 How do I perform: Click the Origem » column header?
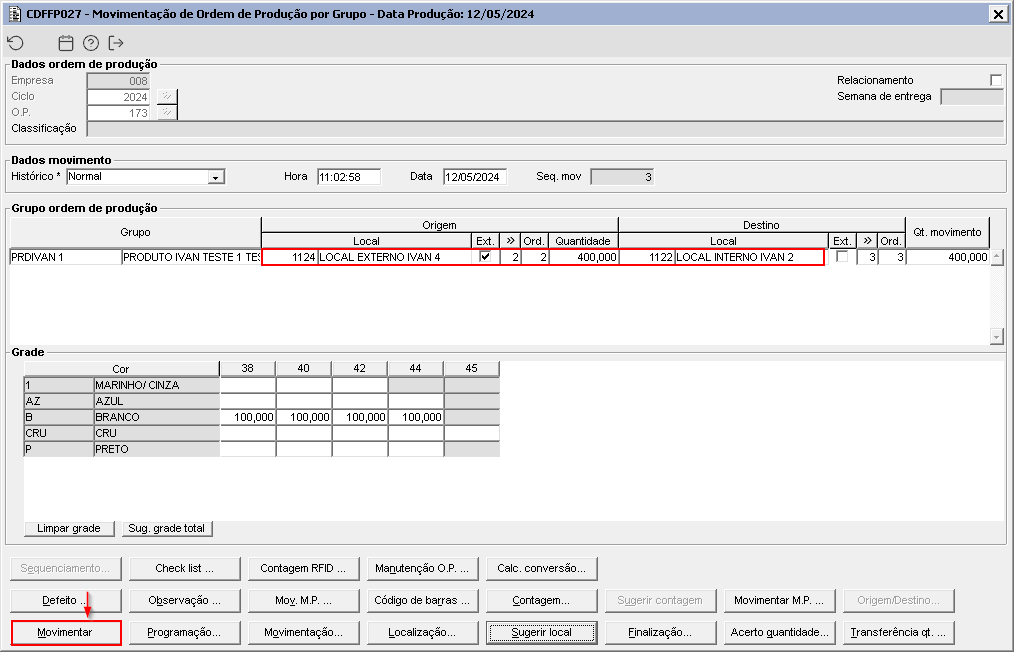coord(510,241)
